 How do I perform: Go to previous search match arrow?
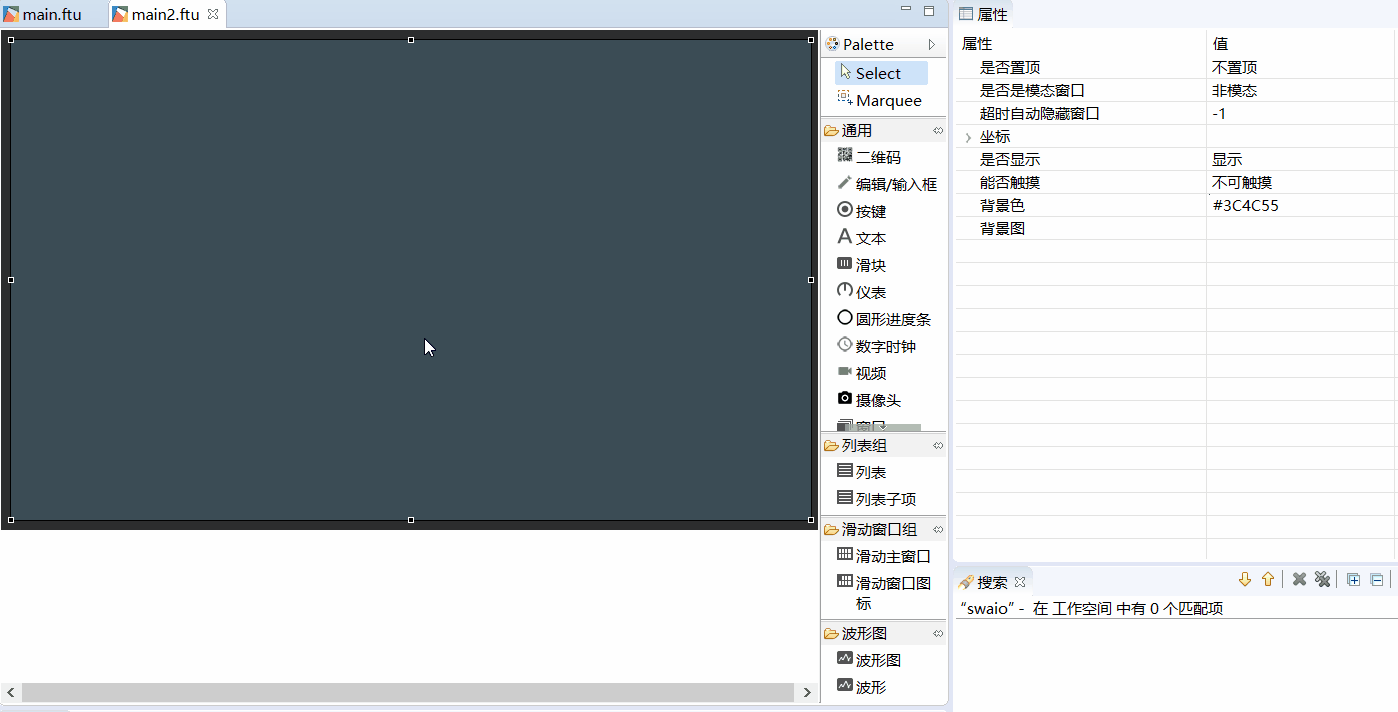pos(1268,580)
